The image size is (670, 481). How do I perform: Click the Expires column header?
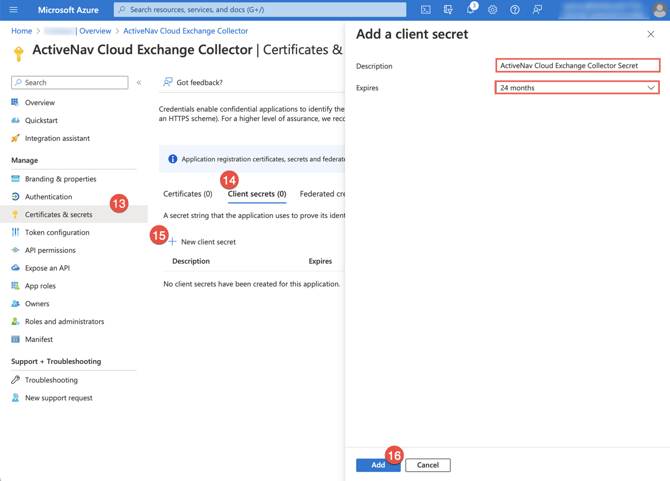click(x=320, y=261)
